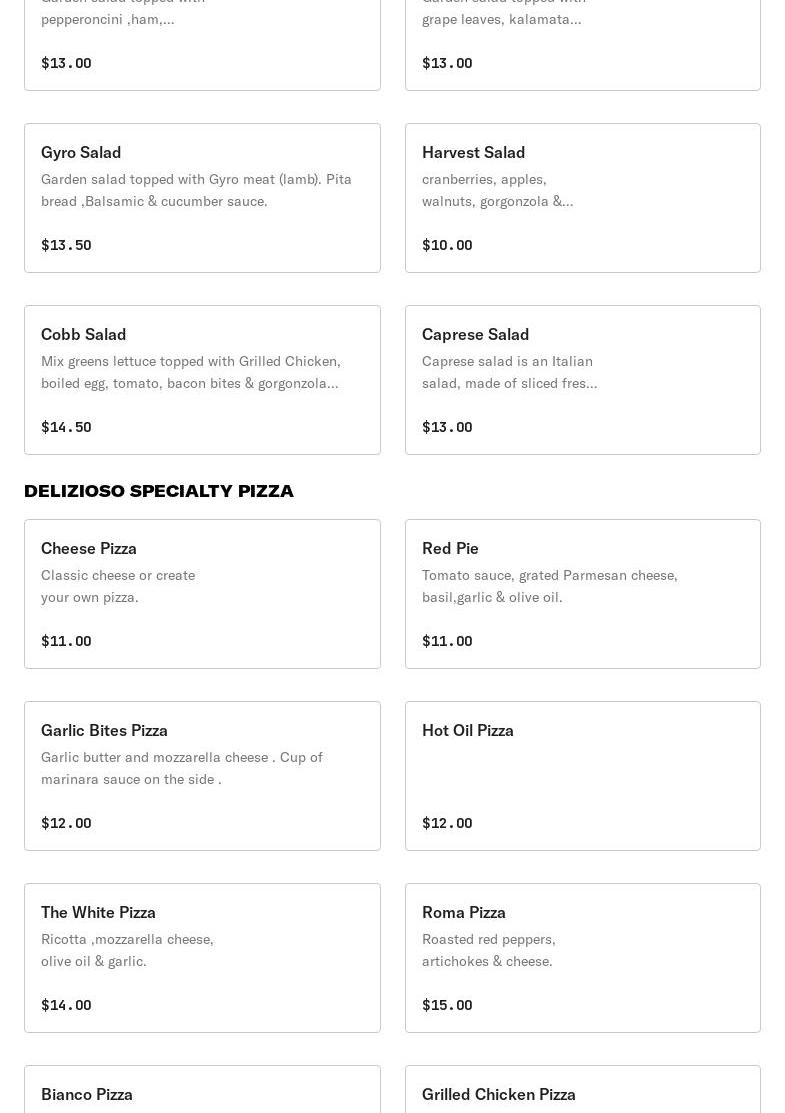This screenshot has width=785, height=1113.
Task: Click the $10.00 Harvest Salad price
Action: click(447, 245)
